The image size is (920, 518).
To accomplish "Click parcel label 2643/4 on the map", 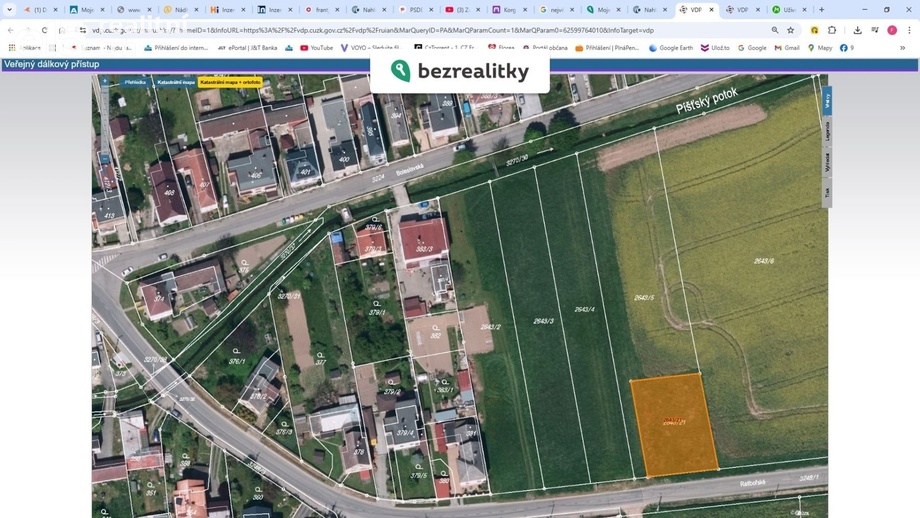I will (584, 309).
